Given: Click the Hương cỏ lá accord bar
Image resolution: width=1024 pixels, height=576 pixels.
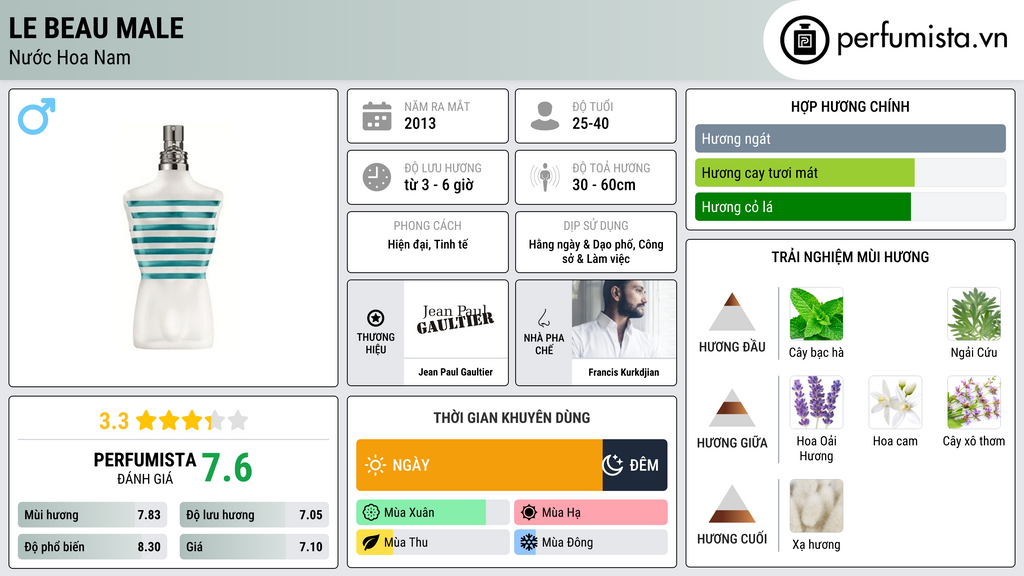Looking at the screenshot, I should (850, 206).
